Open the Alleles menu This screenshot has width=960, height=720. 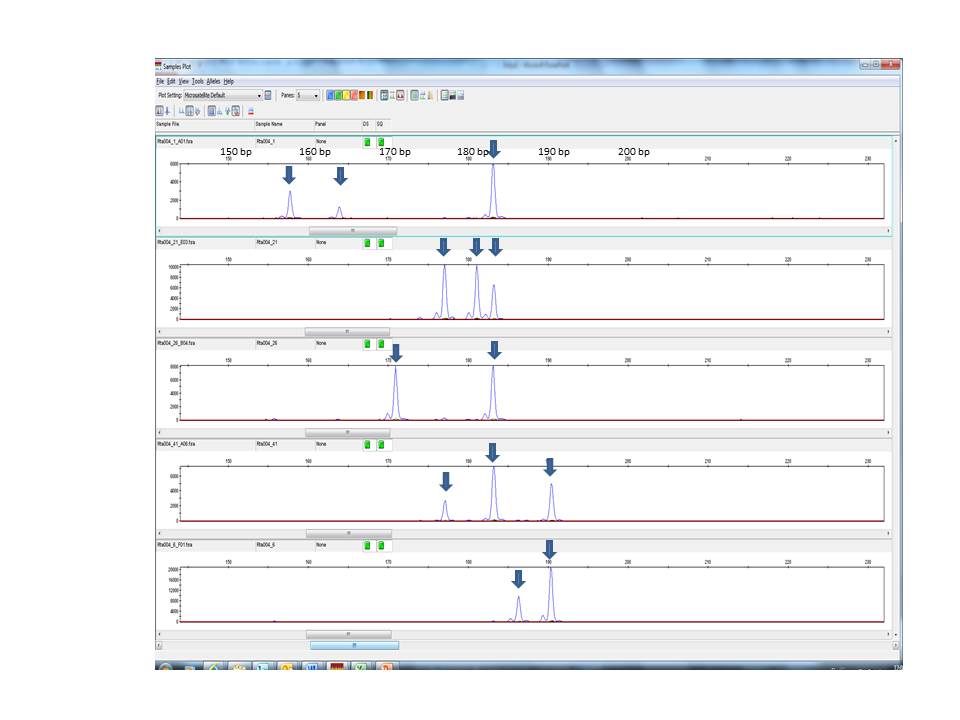click(x=213, y=81)
